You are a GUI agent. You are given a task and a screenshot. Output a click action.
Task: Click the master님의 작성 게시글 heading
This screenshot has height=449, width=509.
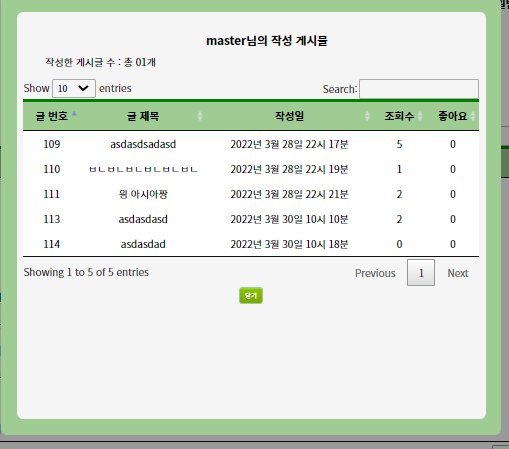267,41
